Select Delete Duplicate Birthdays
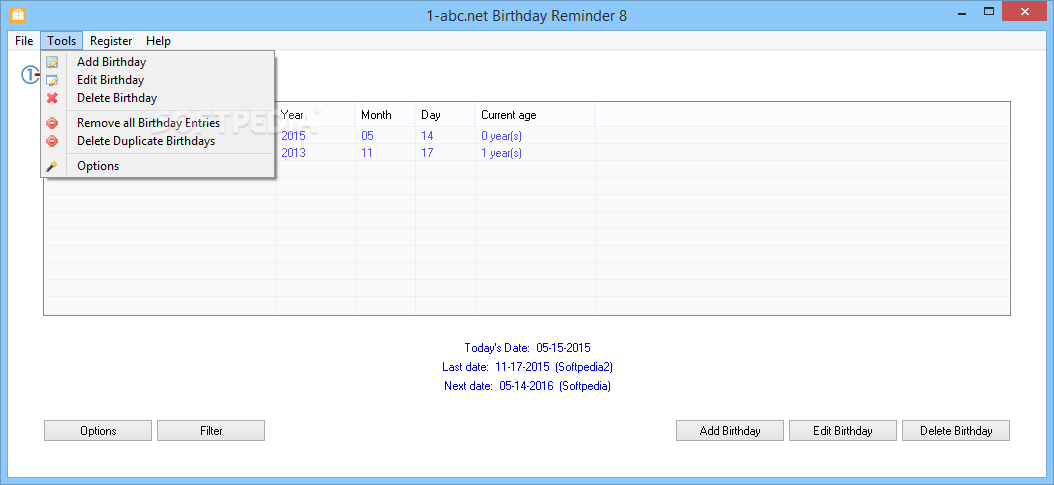Viewport: 1054px width, 485px height. click(157, 142)
